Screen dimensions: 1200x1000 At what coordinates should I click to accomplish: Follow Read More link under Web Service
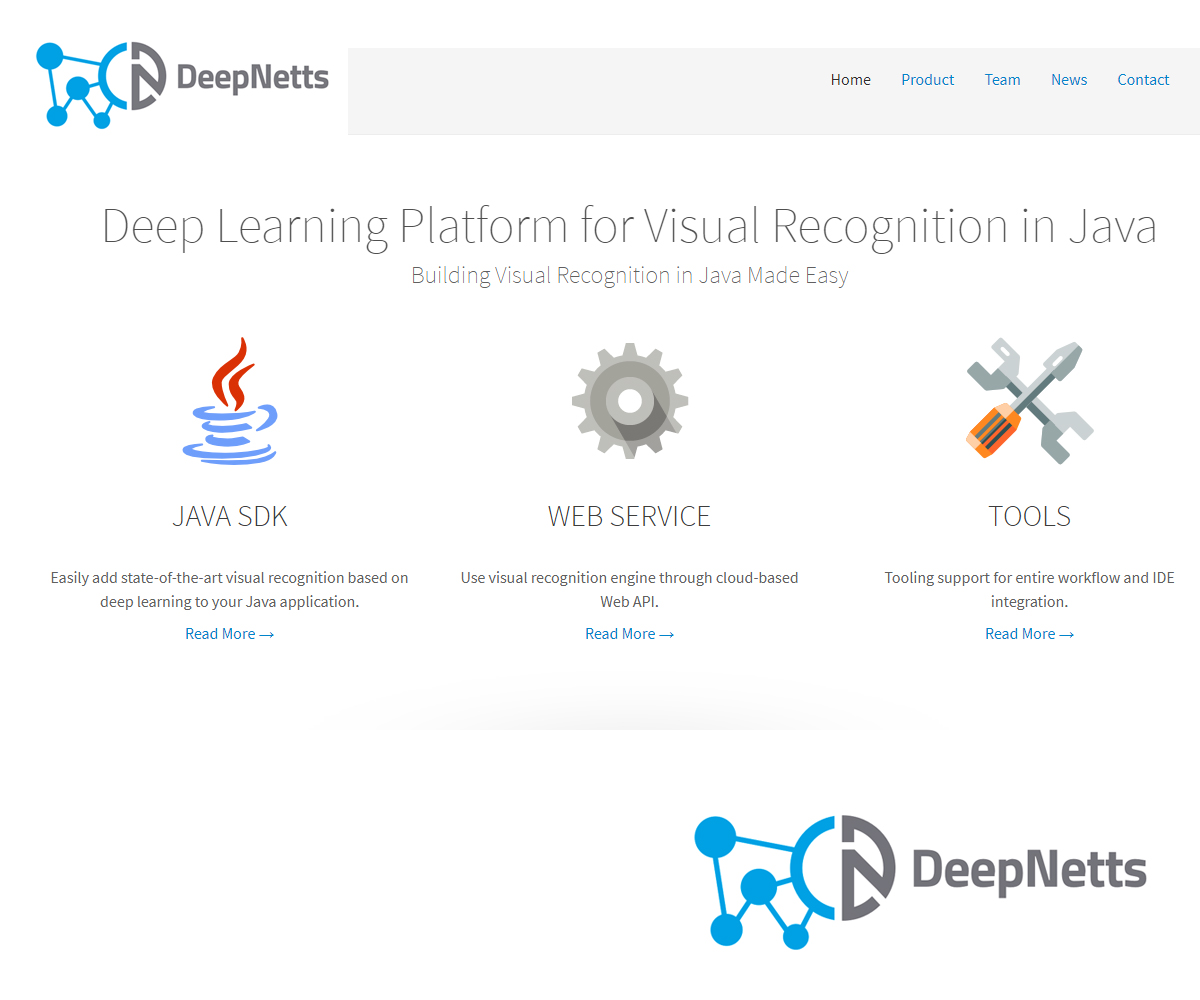630,634
